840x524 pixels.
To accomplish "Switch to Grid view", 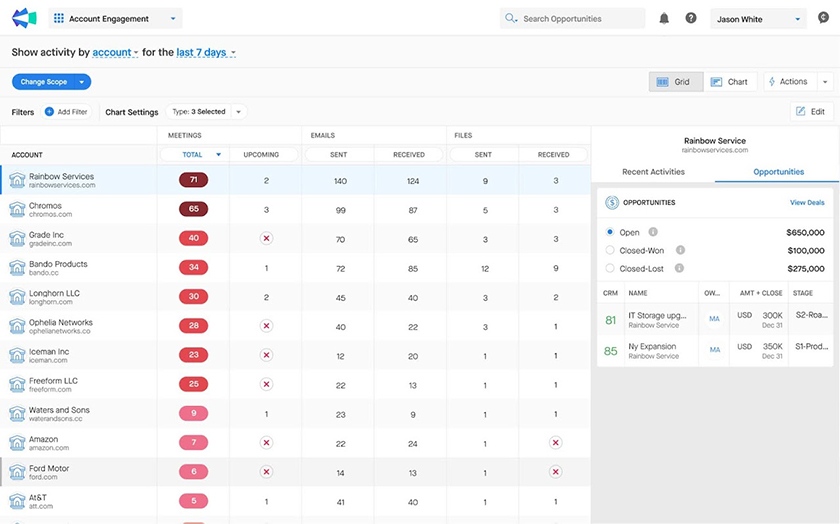I will [x=676, y=82].
